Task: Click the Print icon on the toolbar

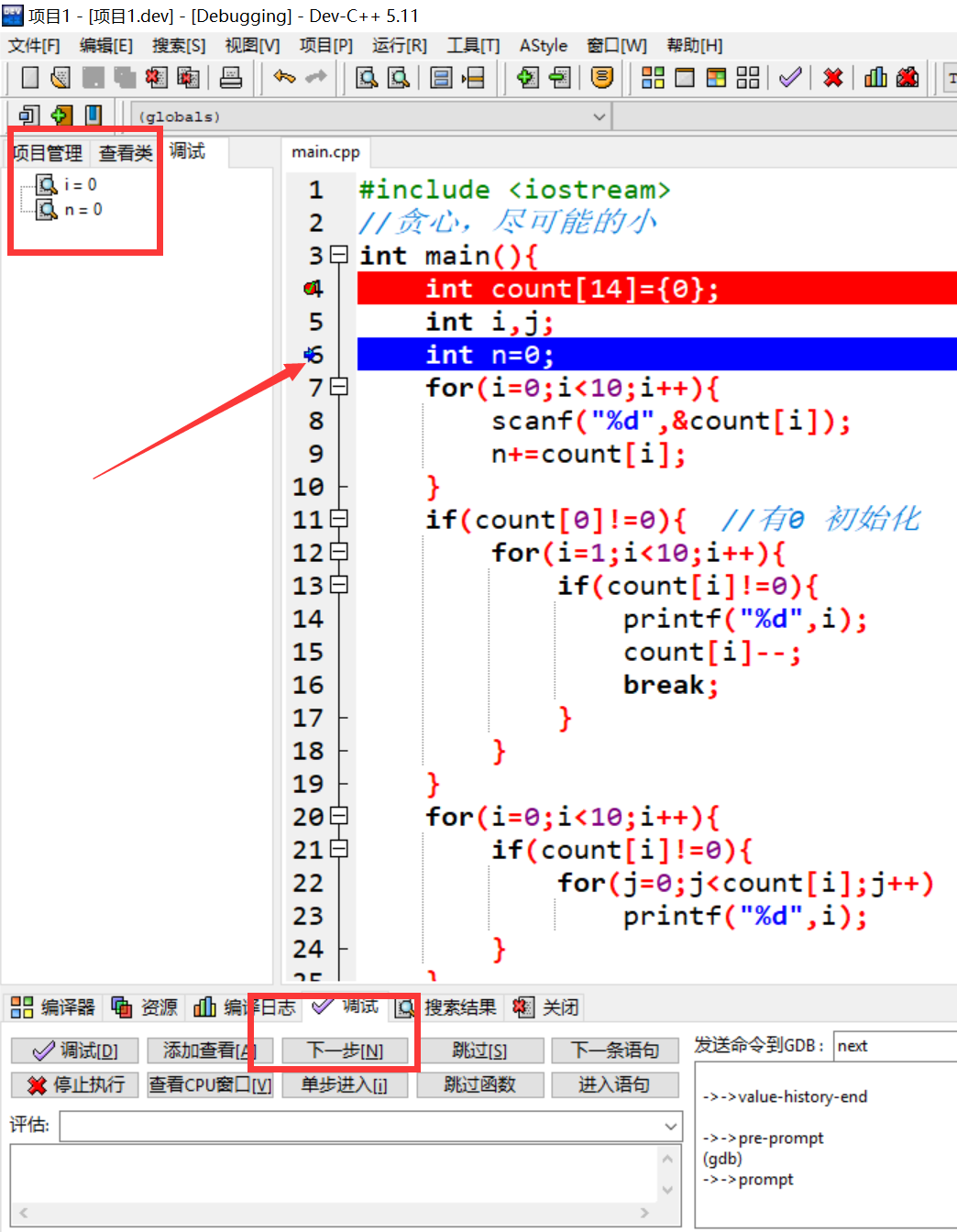Action: point(231,78)
